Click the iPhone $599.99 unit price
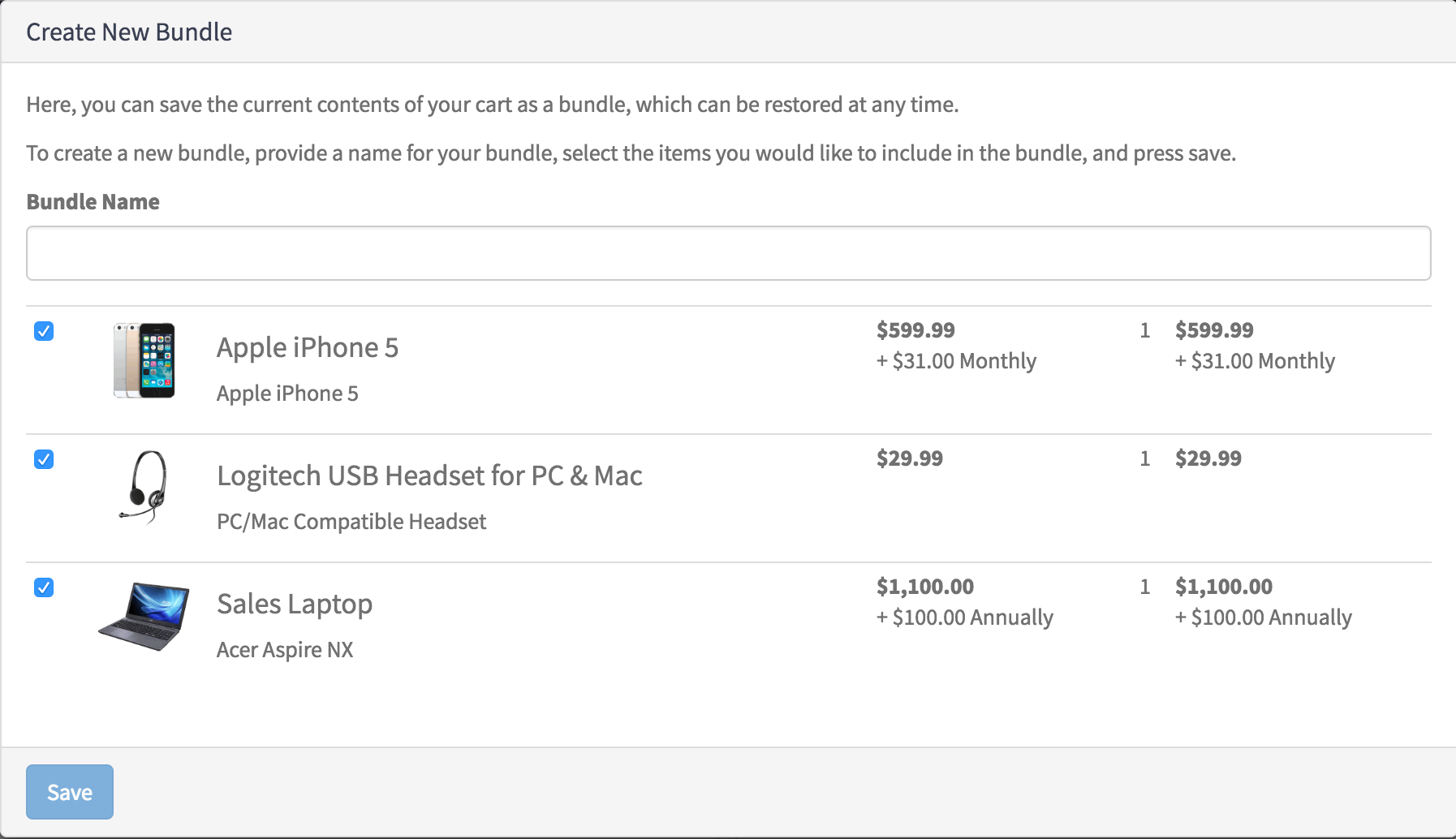1456x839 pixels. click(915, 330)
